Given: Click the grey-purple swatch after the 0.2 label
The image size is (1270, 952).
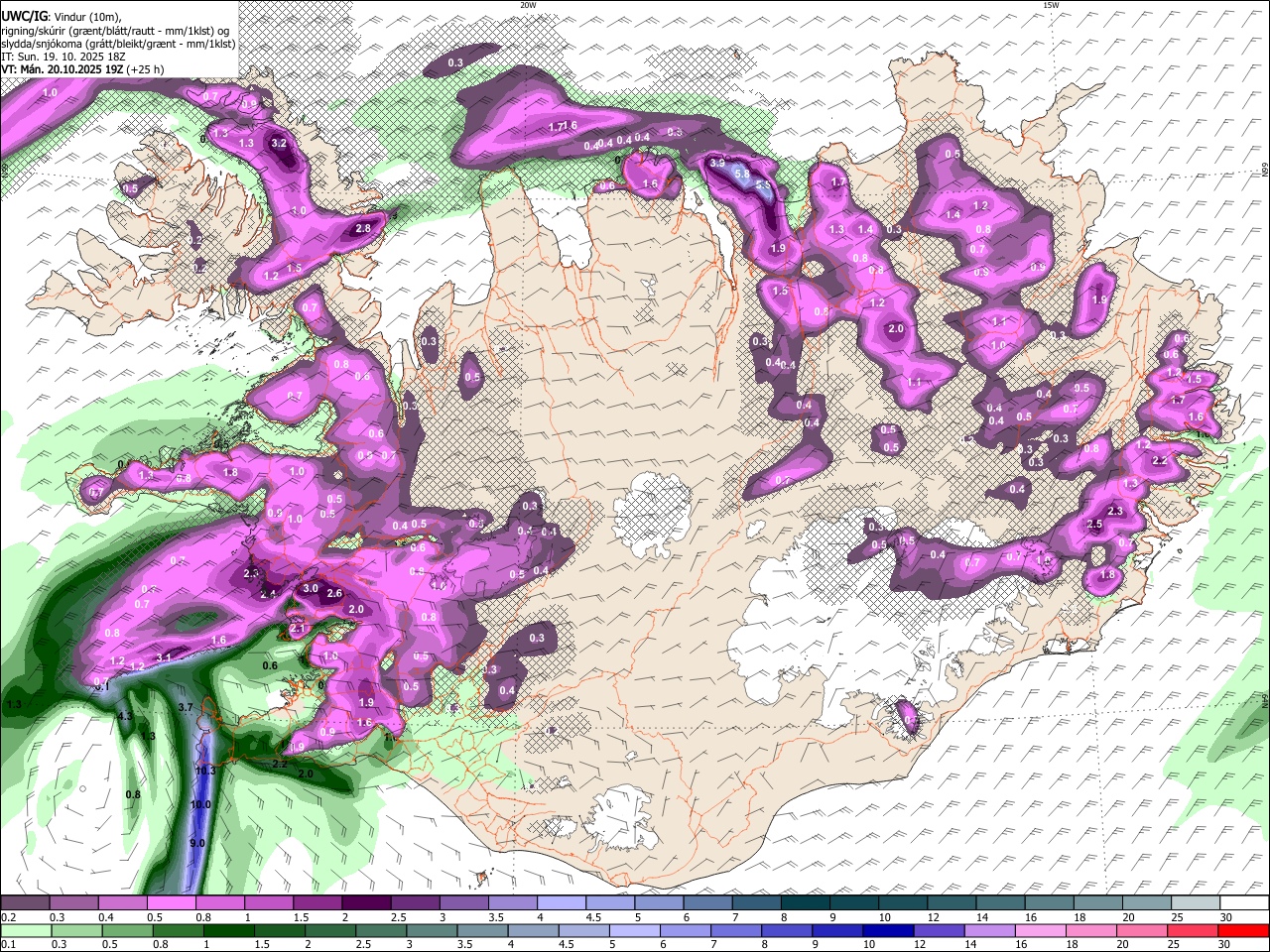Looking at the screenshot, I should pyautogui.click(x=26, y=903).
